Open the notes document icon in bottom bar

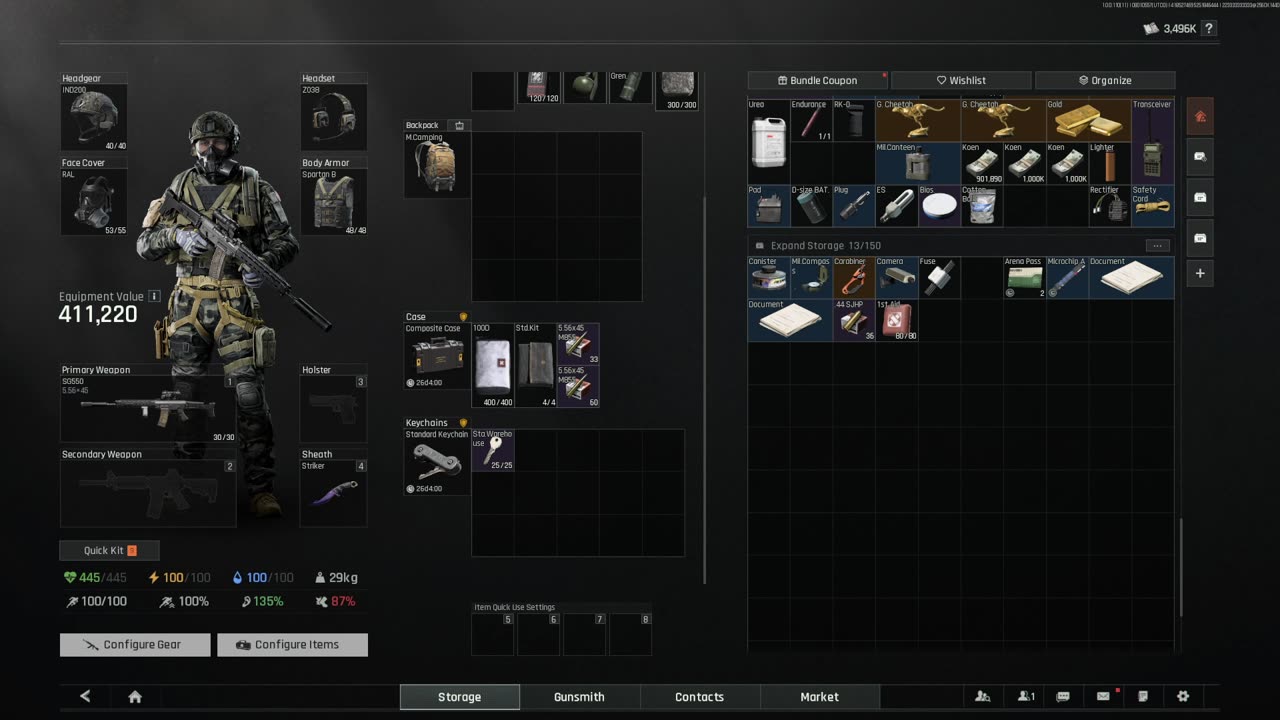tap(1143, 697)
